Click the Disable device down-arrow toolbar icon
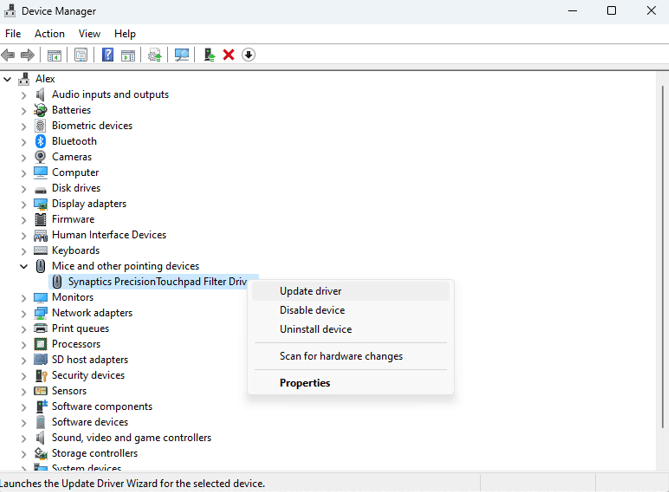 [249, 55]
